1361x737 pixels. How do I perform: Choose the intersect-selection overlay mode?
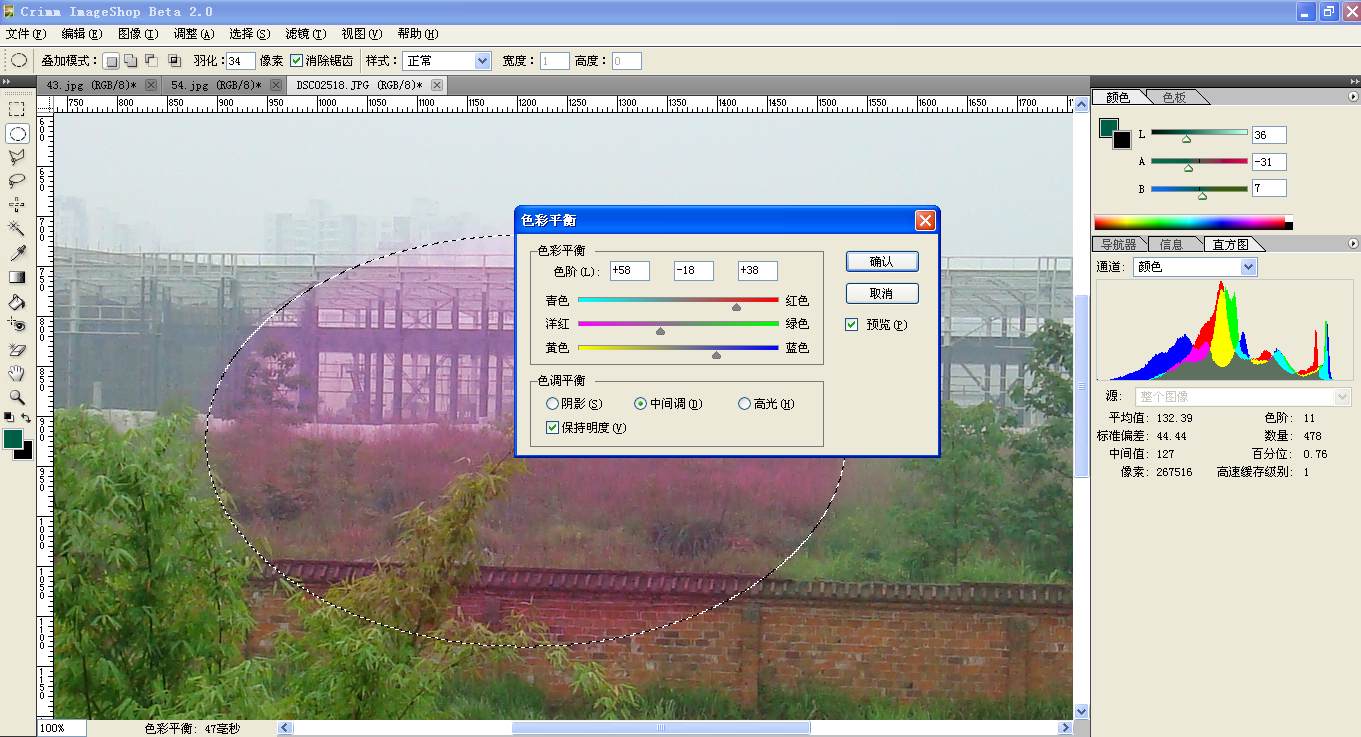pyautogui.click(x=175, y=61)
